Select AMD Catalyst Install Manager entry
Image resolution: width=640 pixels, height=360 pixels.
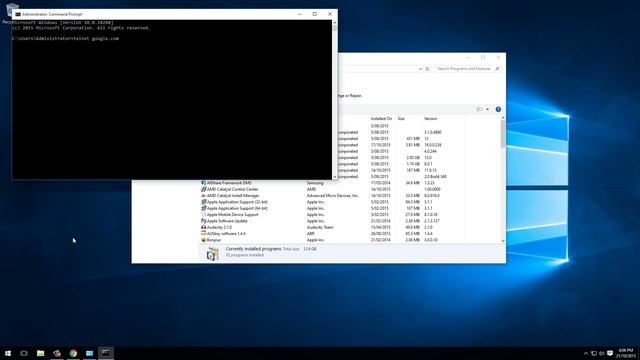coord(332,196)
